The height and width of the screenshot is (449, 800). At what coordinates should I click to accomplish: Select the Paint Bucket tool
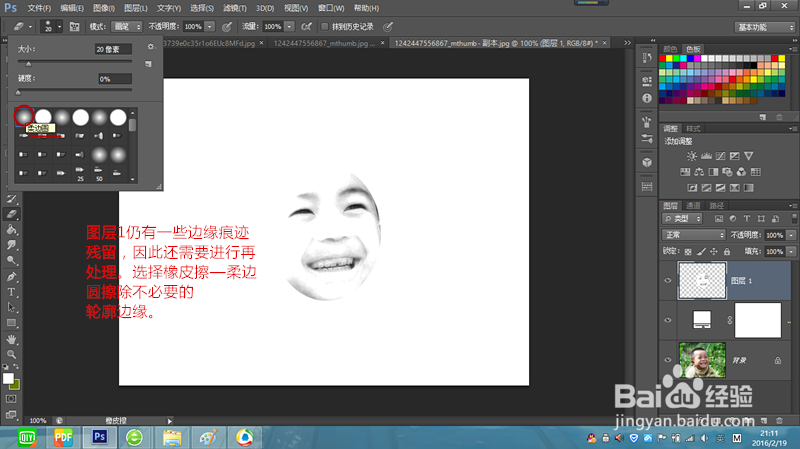coord(12,230)
